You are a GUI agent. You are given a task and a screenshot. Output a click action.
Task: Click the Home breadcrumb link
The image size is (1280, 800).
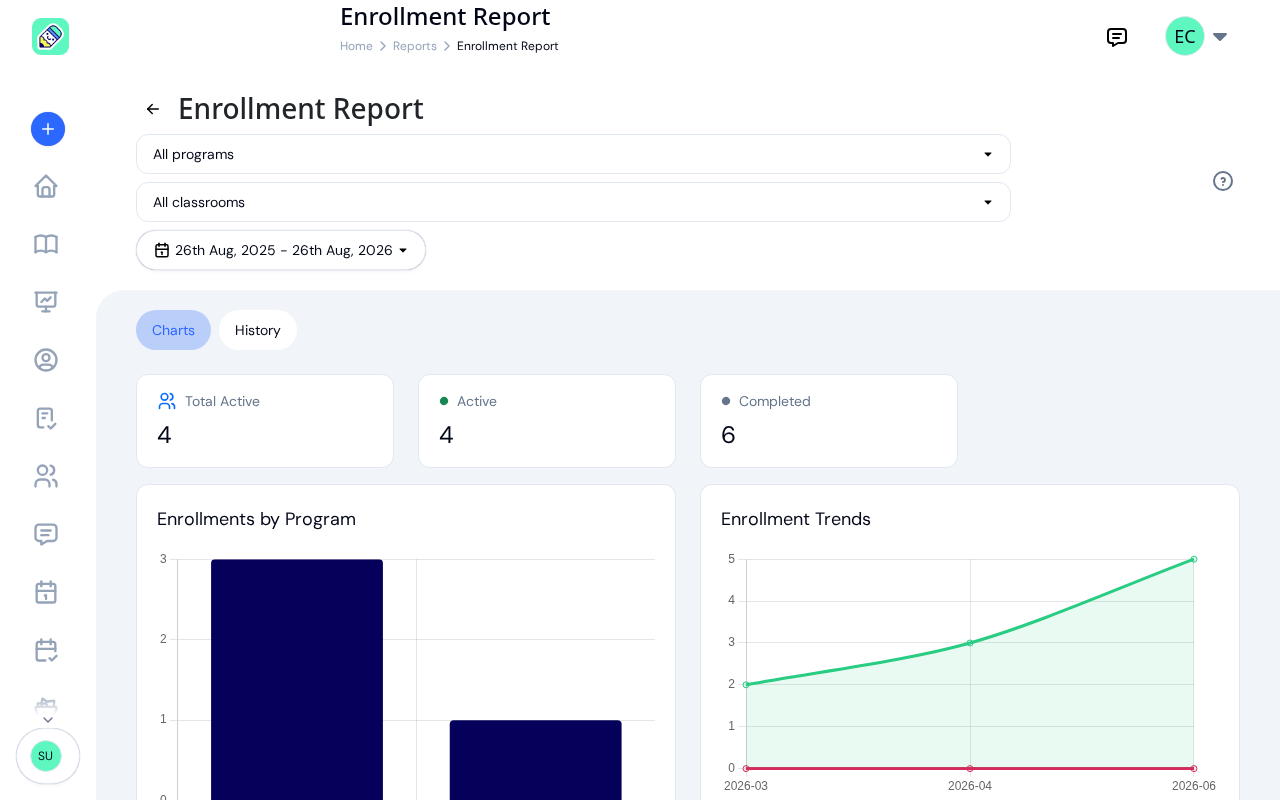click(x=356, y=46)
